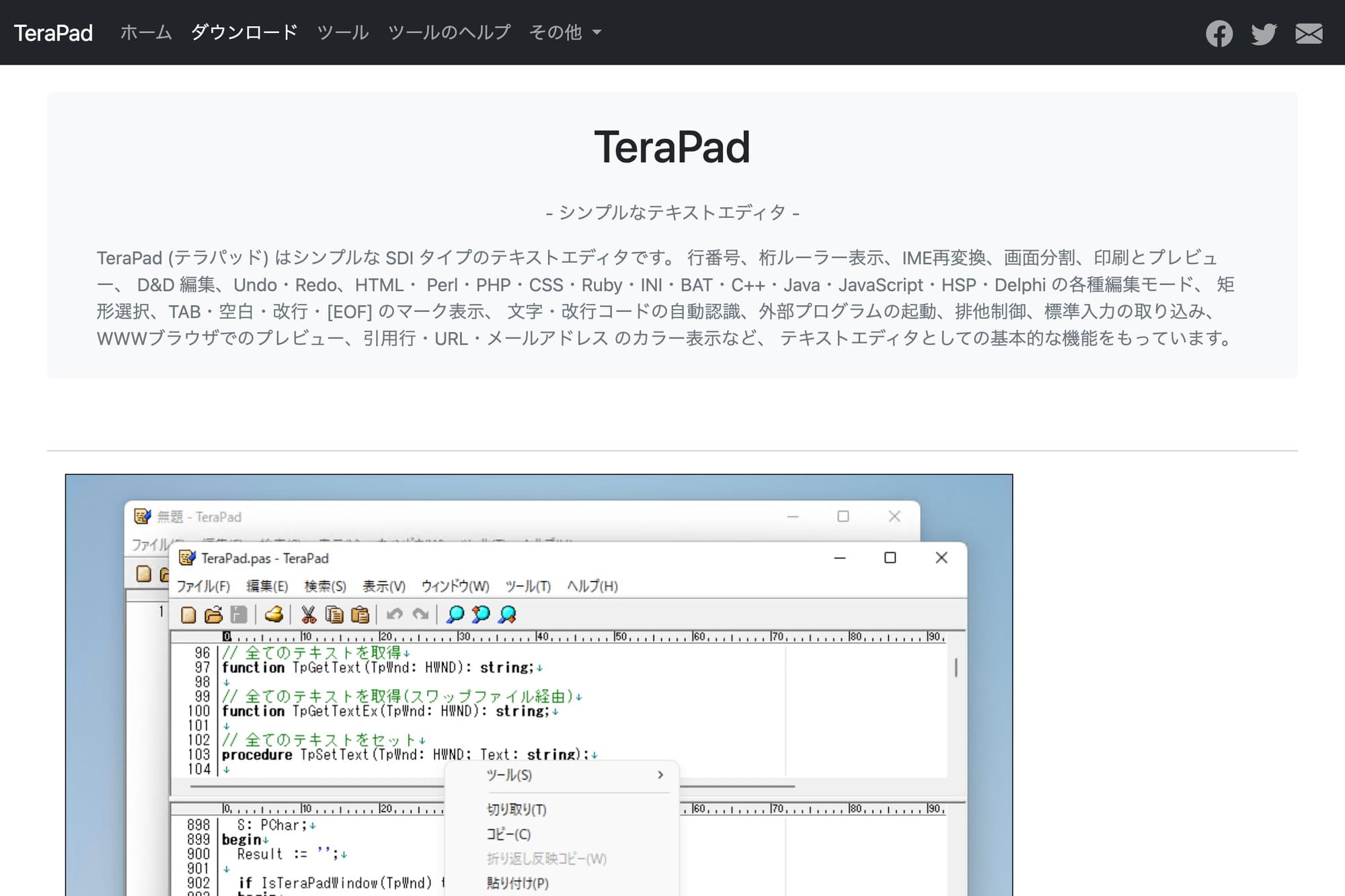Screen dimensions: 1345x896
Task: Open the ツールのヘルプ nav link
Action: 449,32
